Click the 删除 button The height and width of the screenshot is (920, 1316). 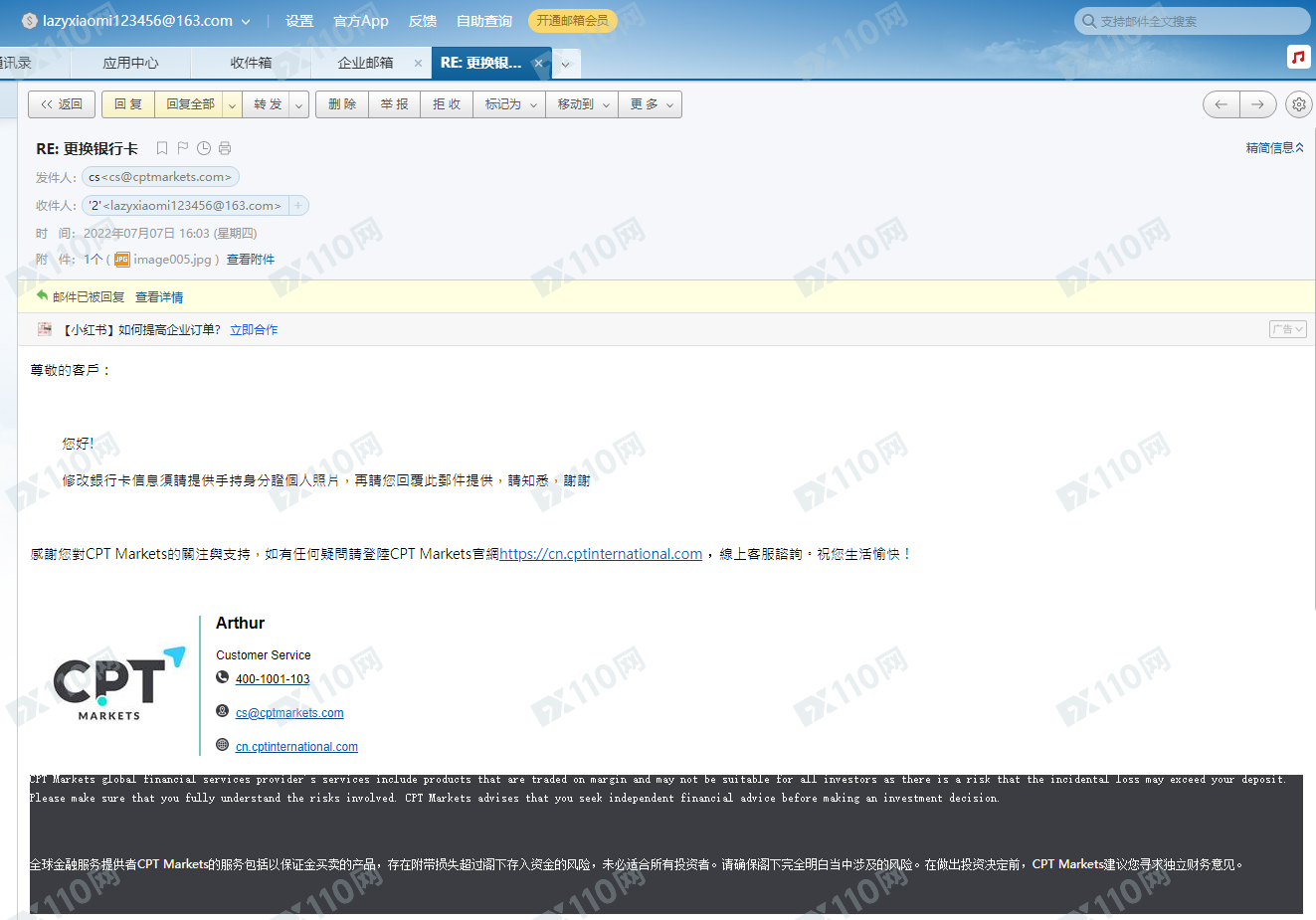(x=342, y=104)
